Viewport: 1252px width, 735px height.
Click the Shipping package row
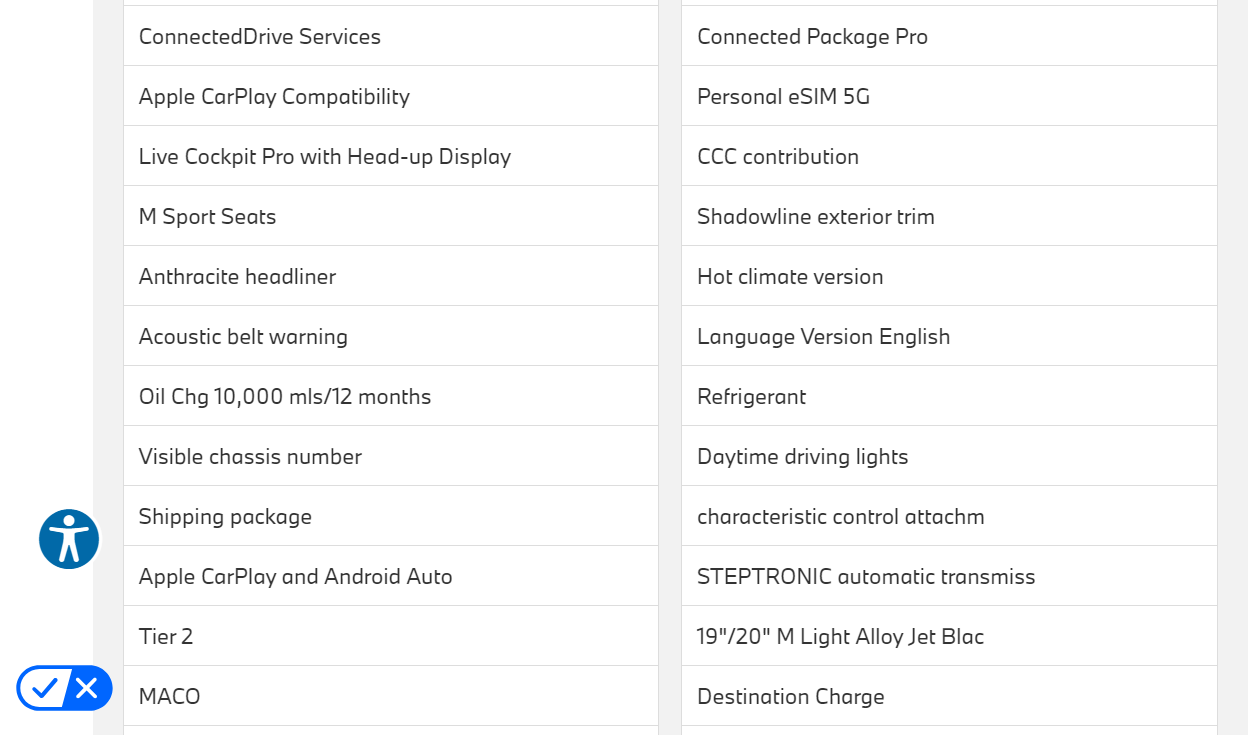[x=225, y=517]
